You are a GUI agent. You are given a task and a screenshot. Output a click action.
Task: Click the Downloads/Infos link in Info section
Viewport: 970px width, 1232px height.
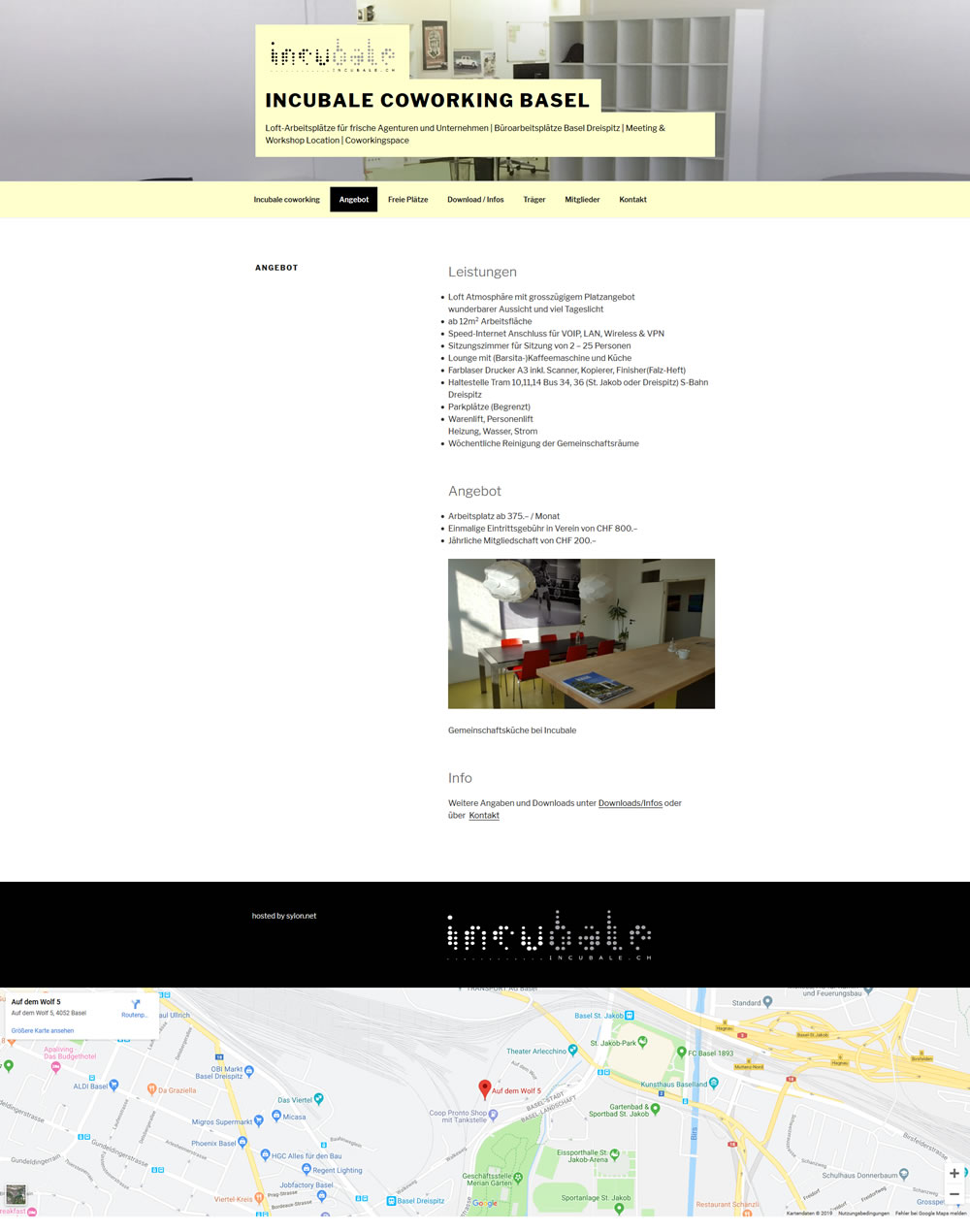(x=630, y=803)
